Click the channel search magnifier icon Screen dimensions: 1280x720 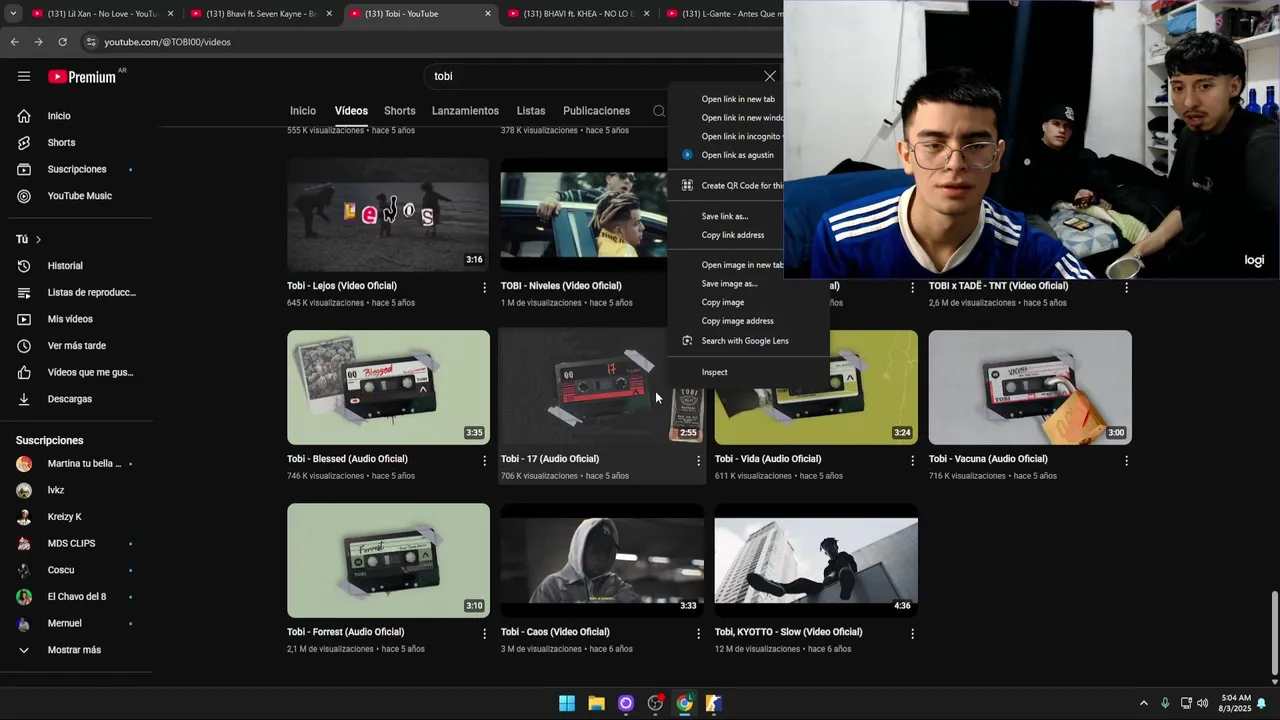658,111
